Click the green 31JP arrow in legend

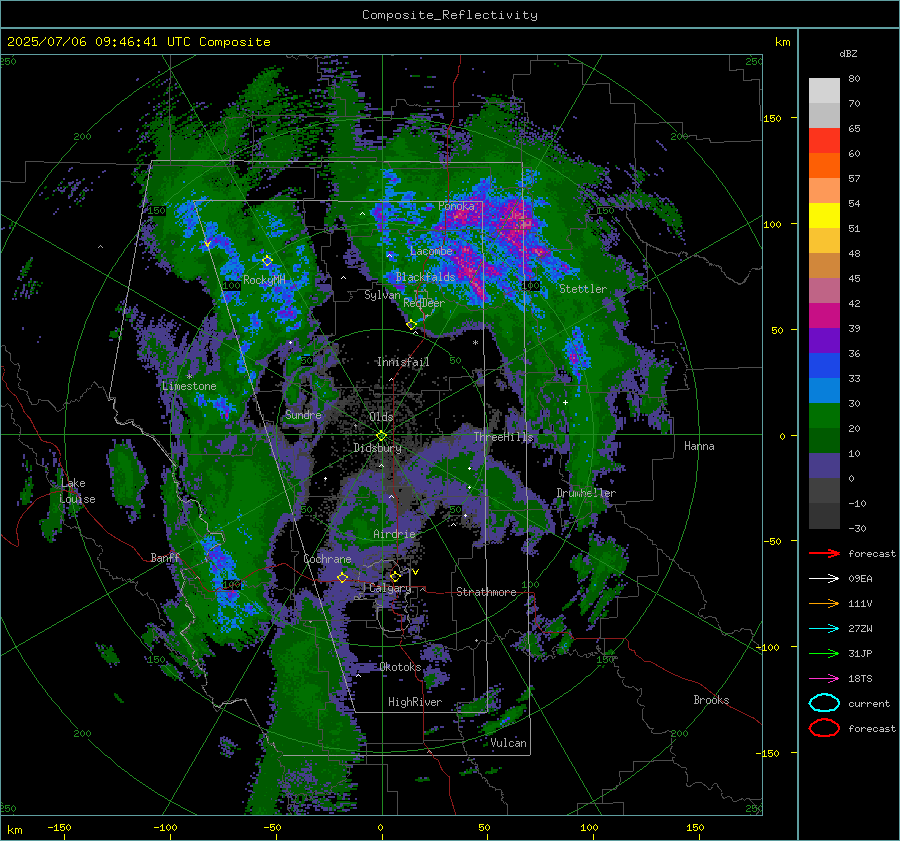pyautogui.click(x=824, y=653)
